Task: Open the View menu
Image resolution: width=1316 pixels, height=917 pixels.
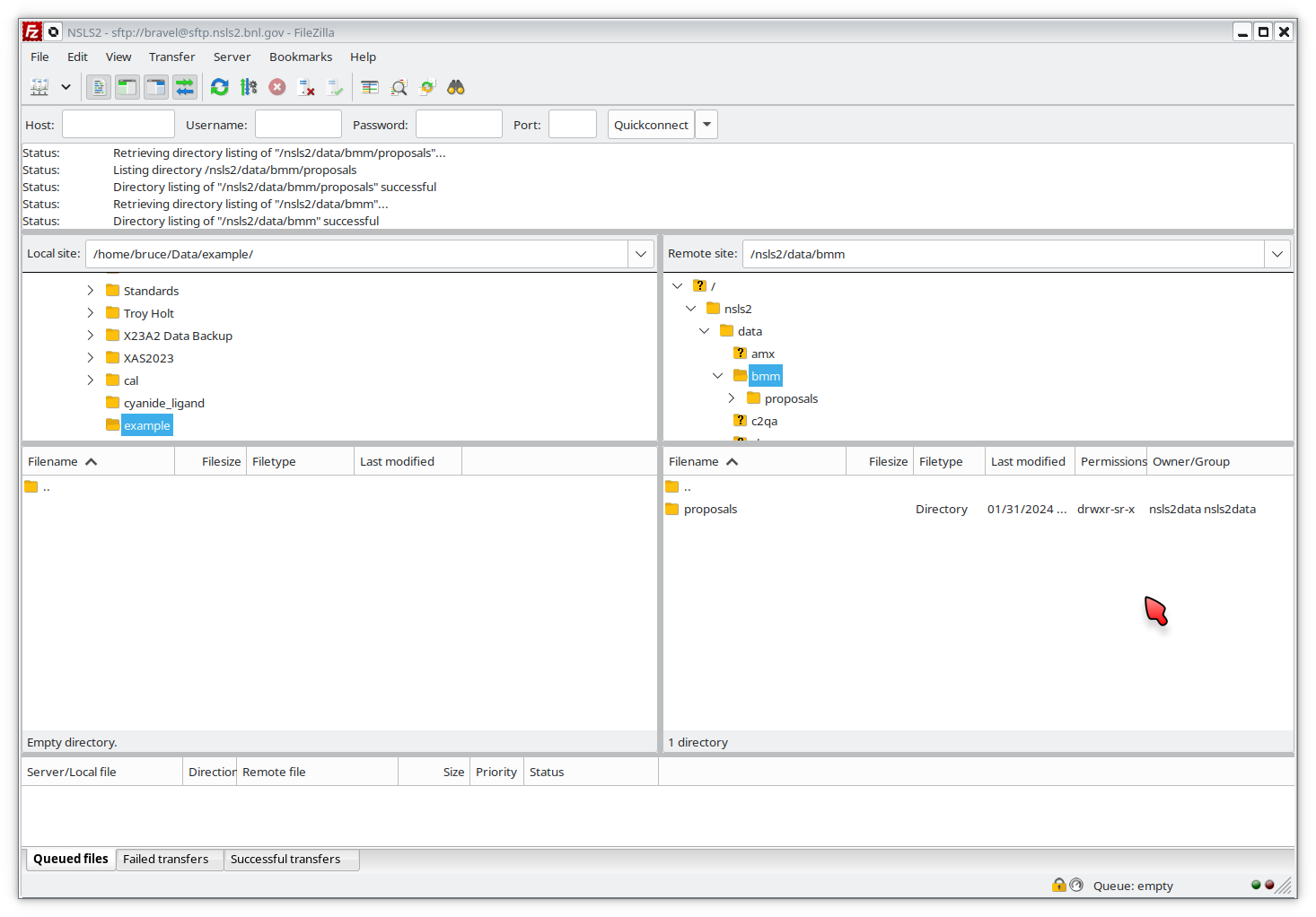Action: (118, 57)
